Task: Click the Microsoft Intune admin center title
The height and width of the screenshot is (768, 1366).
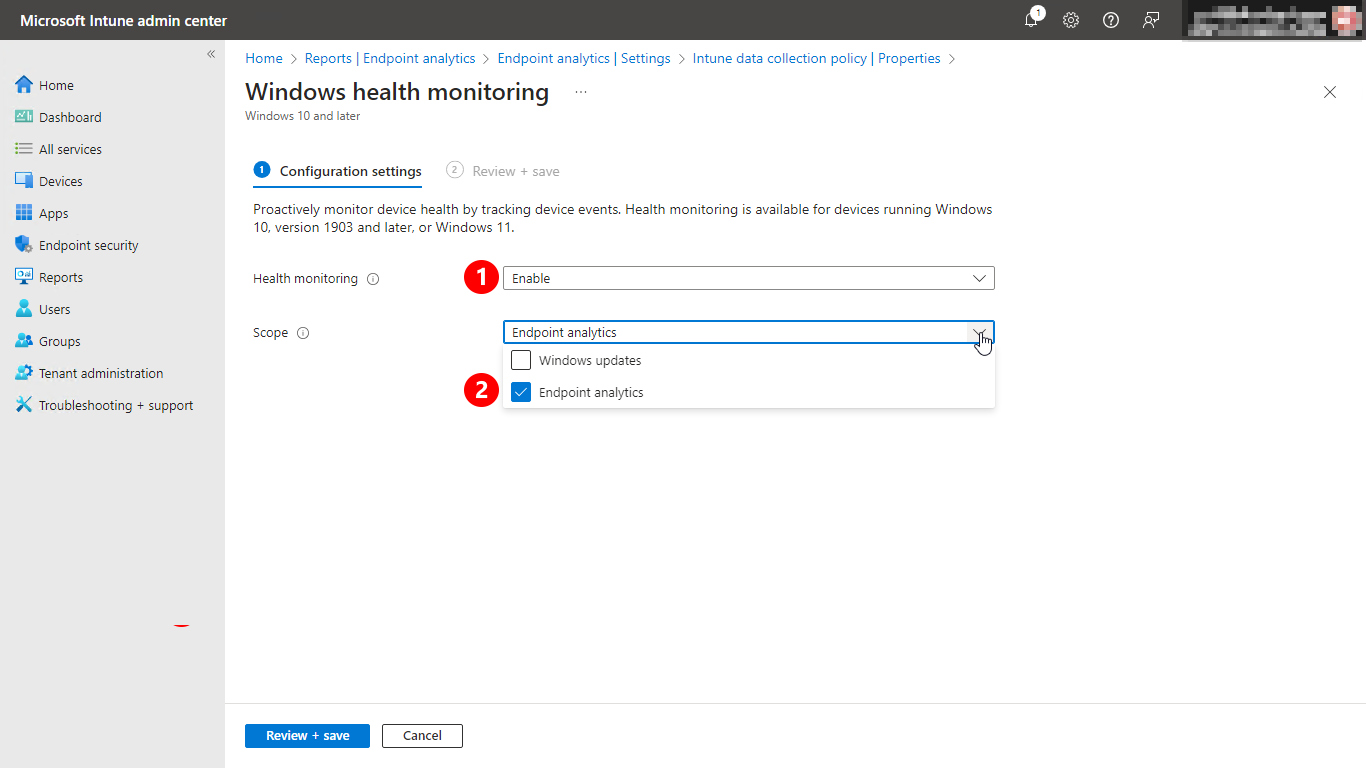Action: tap(124, 20)
